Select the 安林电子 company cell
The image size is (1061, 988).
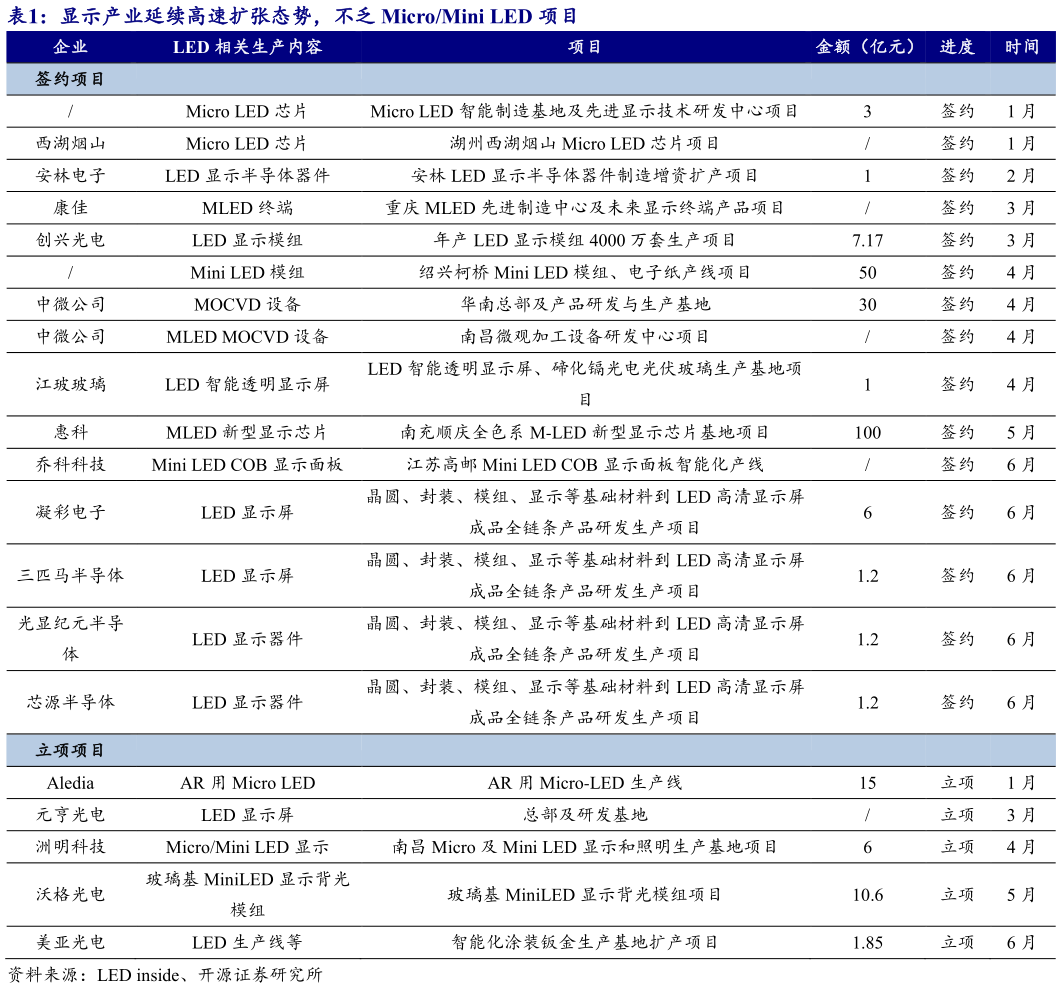(70, 176)
